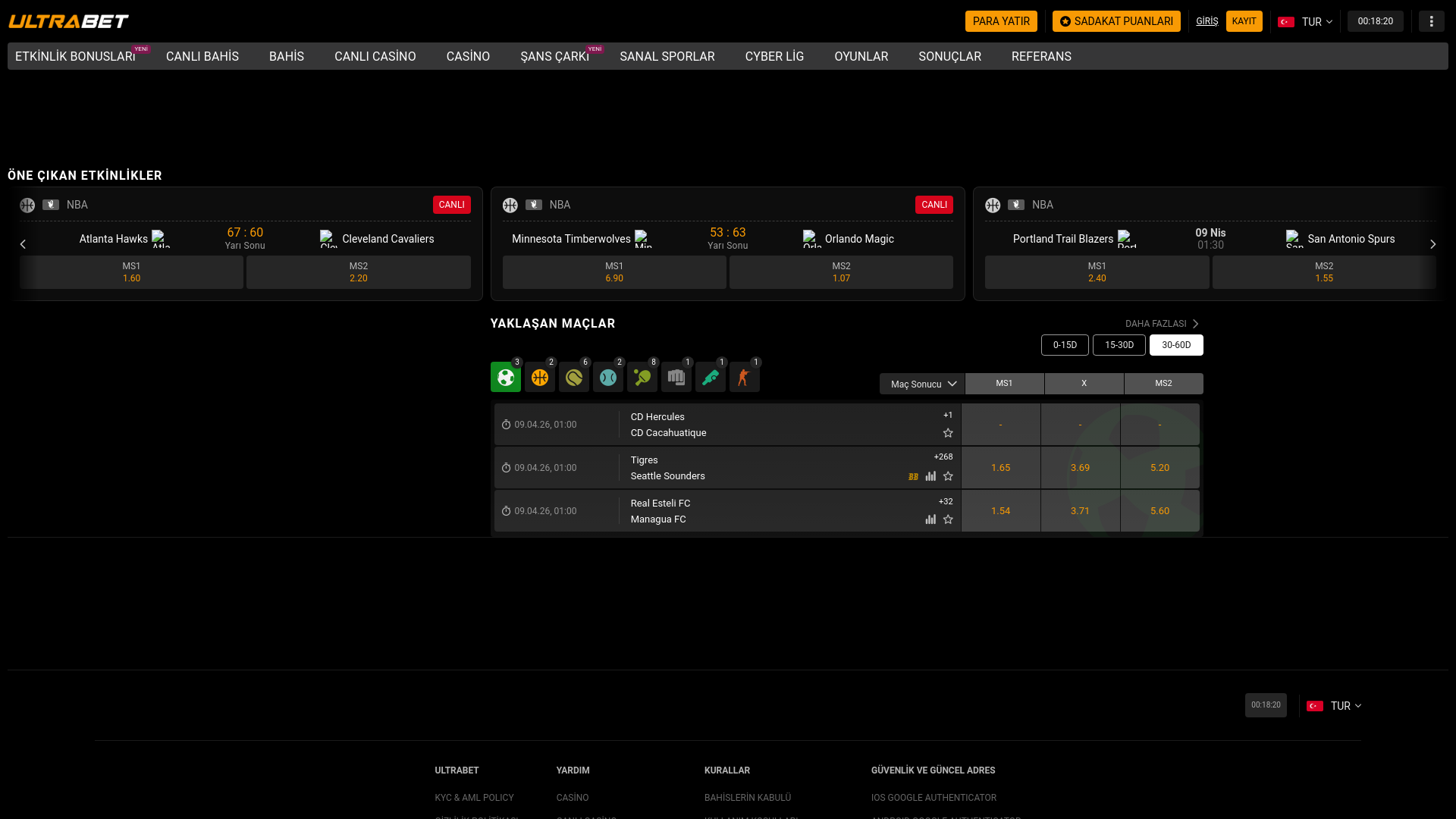Open ETKİNLİK BONUSLARI menu
Screen dimensions: 1456x819
(75, 57)
